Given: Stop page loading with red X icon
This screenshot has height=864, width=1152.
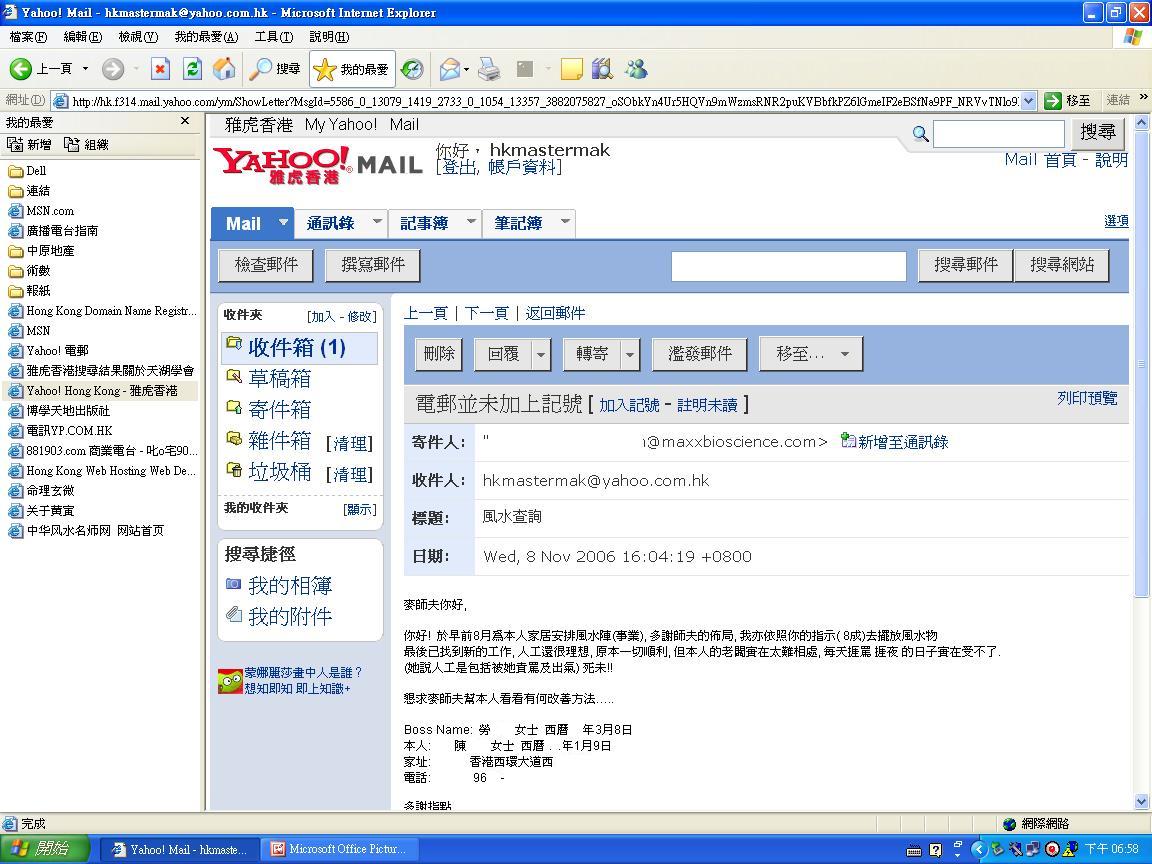Looking at the screenshot, I should (x=160, y=69).
